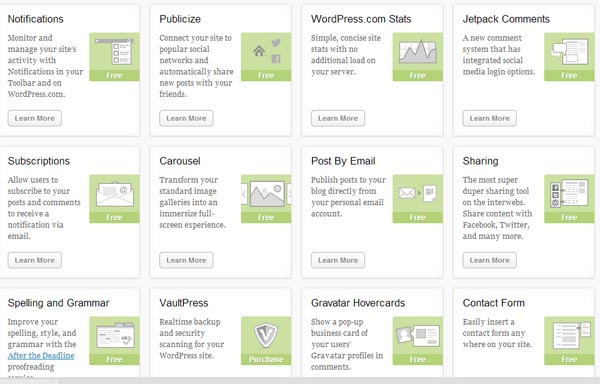Click the Free label on WordPress.com Stats
Image resolution: width=600 pixels, height=384 pixels.
tap(417, 75)
